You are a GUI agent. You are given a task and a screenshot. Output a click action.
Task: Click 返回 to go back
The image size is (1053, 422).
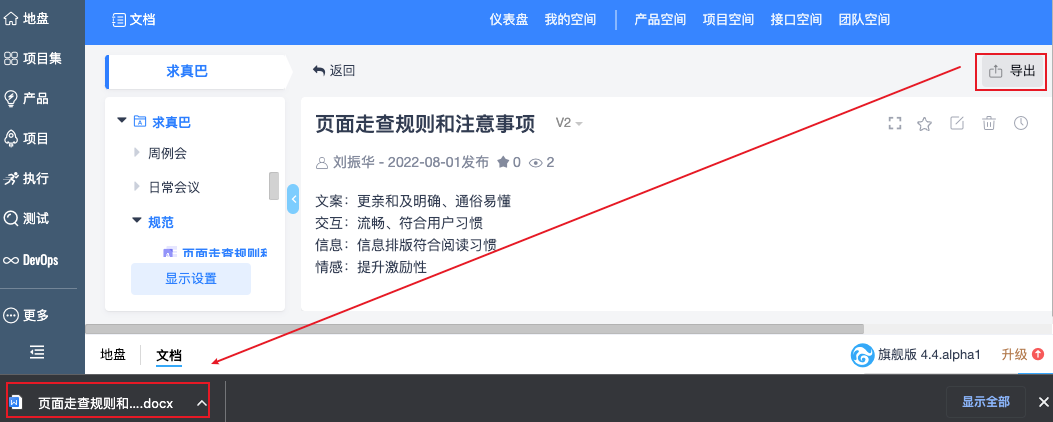(334, 71)
